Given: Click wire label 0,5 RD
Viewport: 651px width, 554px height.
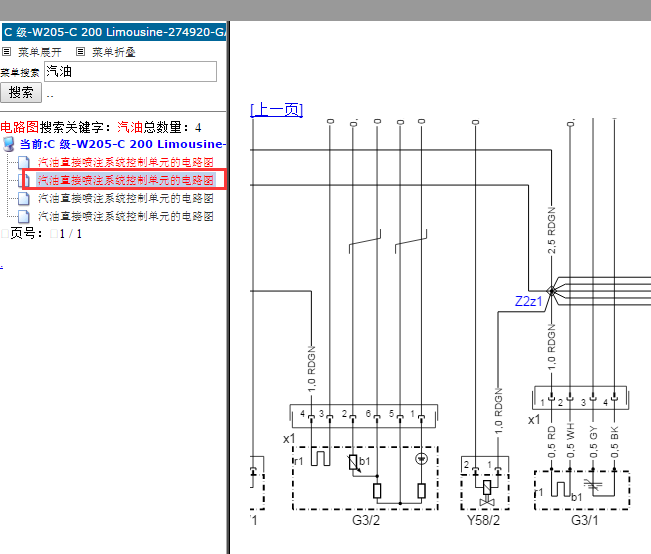Looking at the screenshot, I should [x=551, y=442].
